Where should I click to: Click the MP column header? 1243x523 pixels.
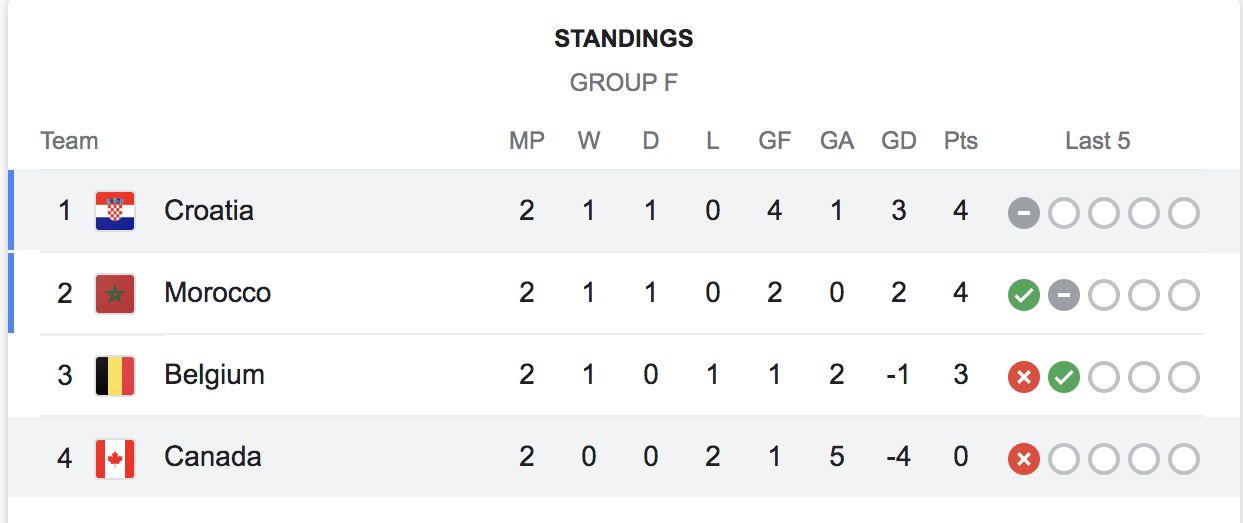[527, 141]
